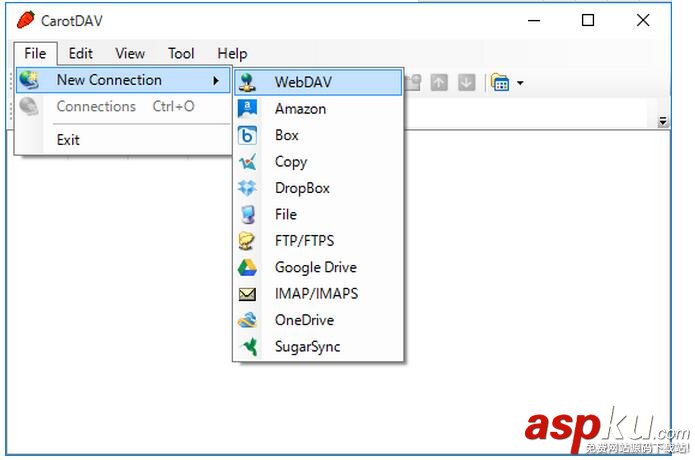This screenshot has width=695, height=460.
Task: Select the Copy connection type
Action: coord(318,162)
